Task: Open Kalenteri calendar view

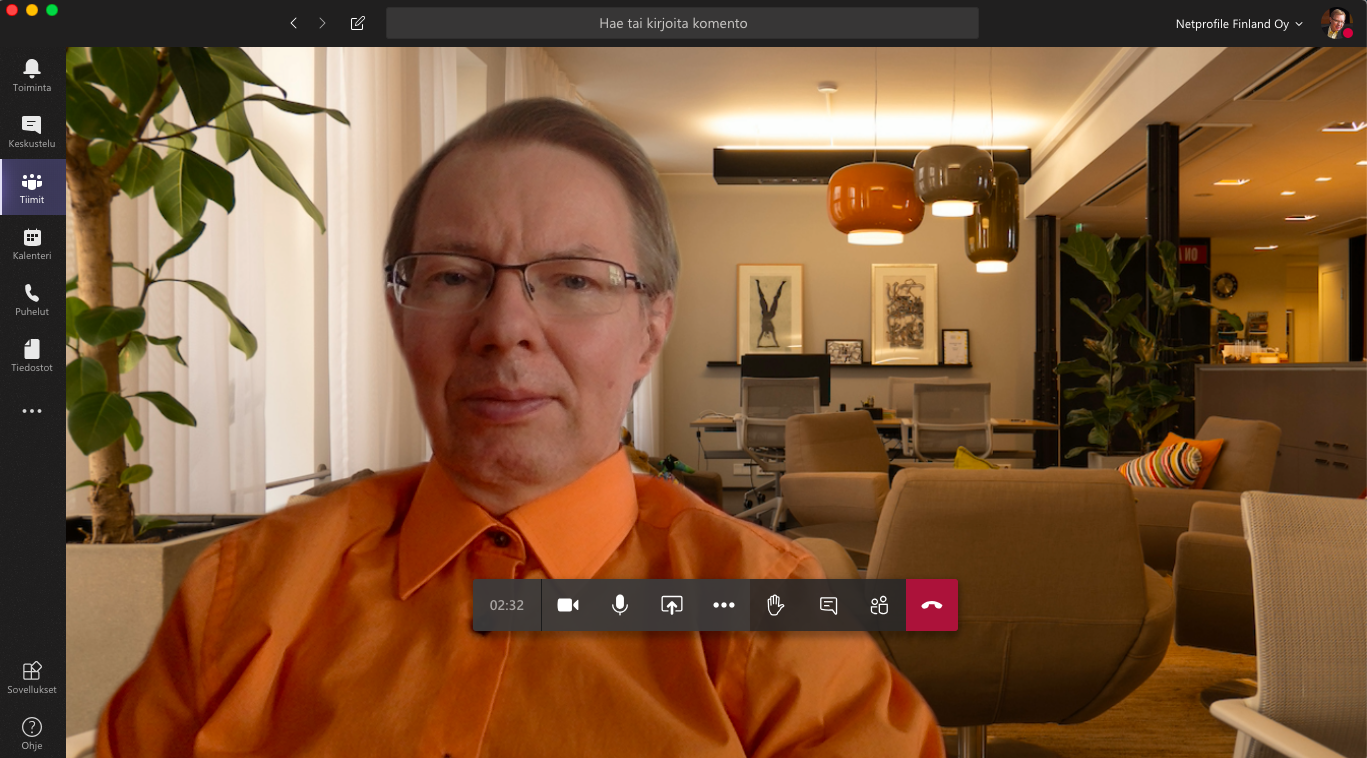Action: tap(32, 243)
